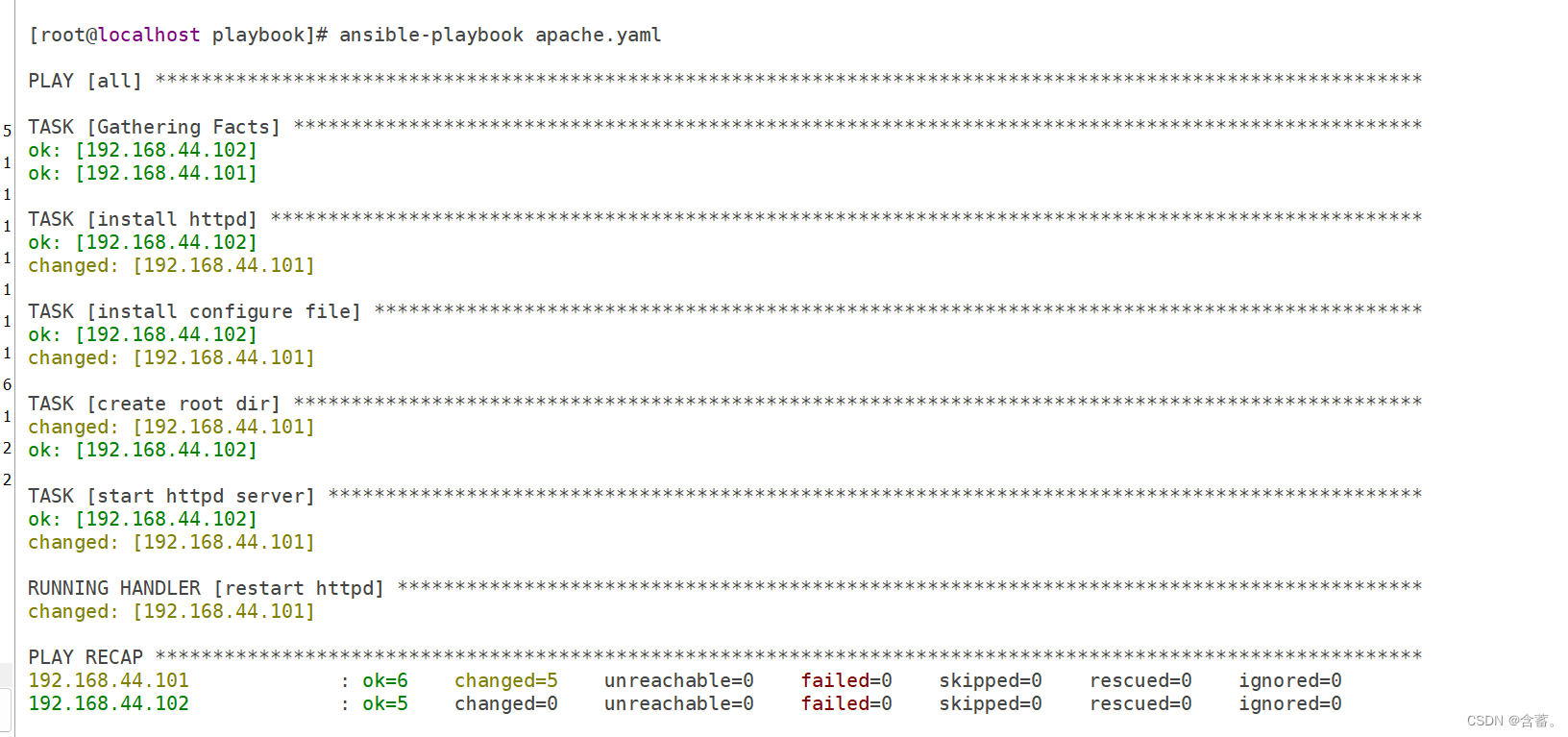Viewport: 1568px width, 737px height.
Task: Click ok 192.168.44.102 under install httpd
Action: point(142,242)
